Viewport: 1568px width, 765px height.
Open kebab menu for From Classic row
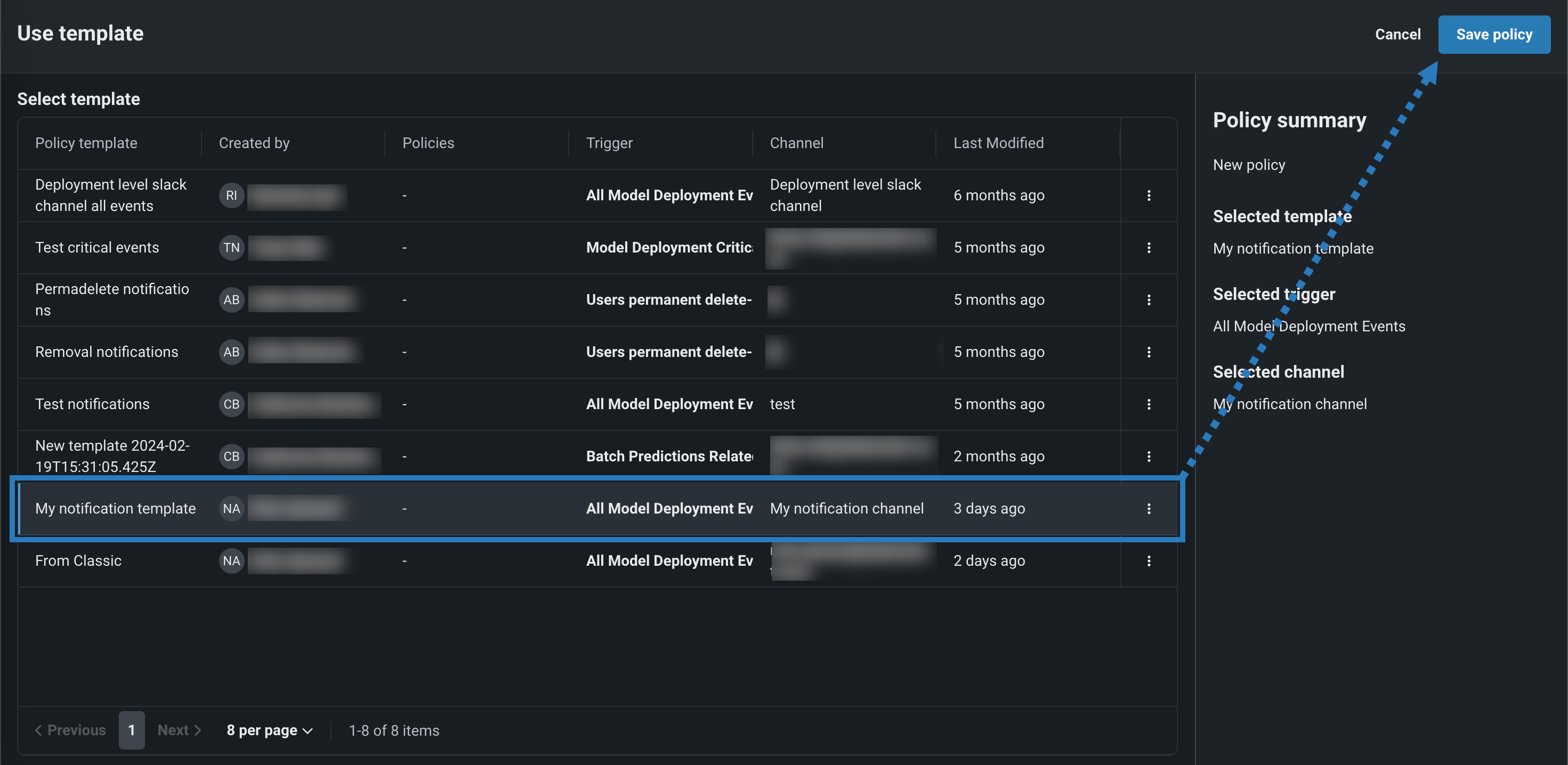tap(1149, 561)
